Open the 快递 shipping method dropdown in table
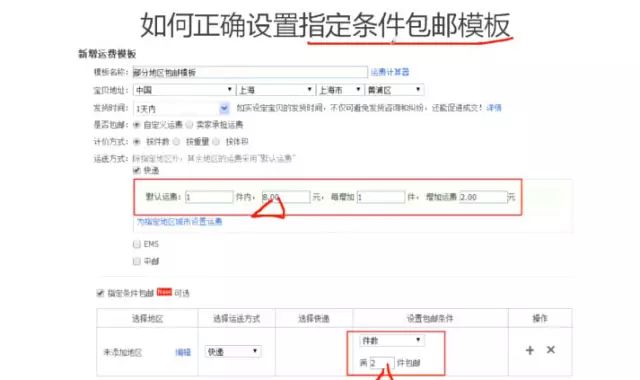Viewport: 640px width, 380px height. (233, 351)
